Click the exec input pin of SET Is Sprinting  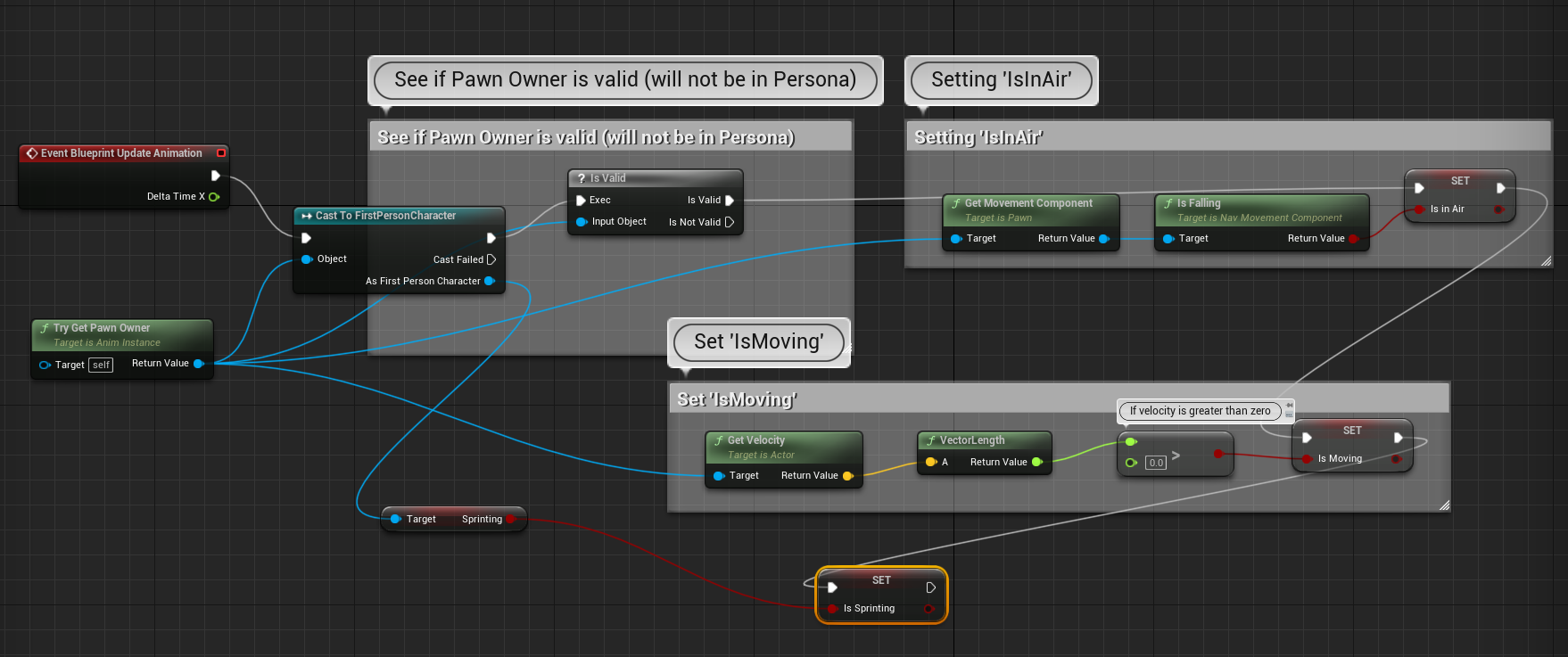[832, 587]
